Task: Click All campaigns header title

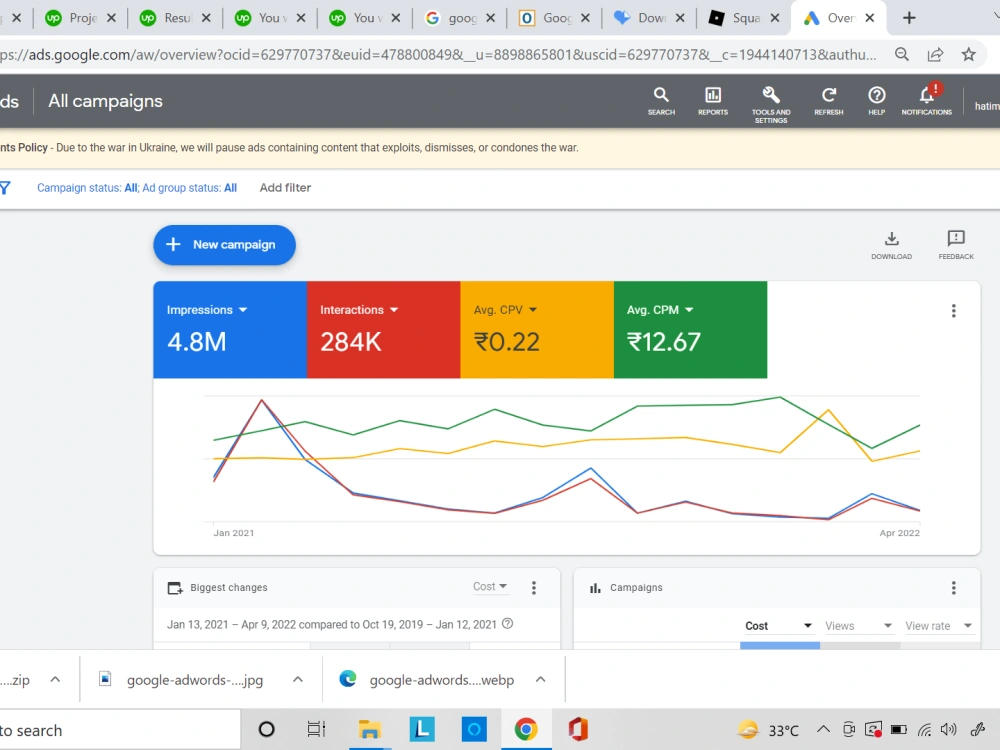Action: tap(105, 101)
